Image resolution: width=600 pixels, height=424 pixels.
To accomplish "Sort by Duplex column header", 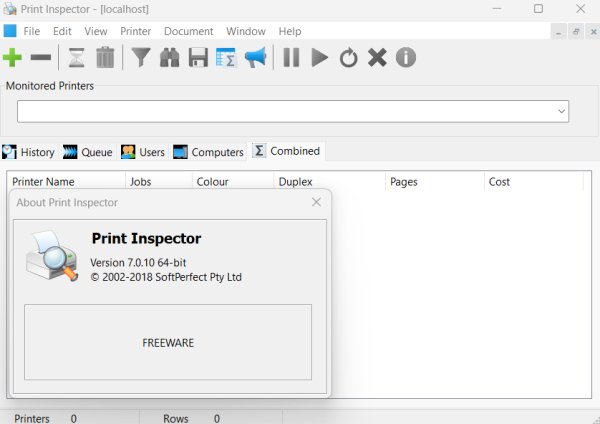I will (329, 182).
